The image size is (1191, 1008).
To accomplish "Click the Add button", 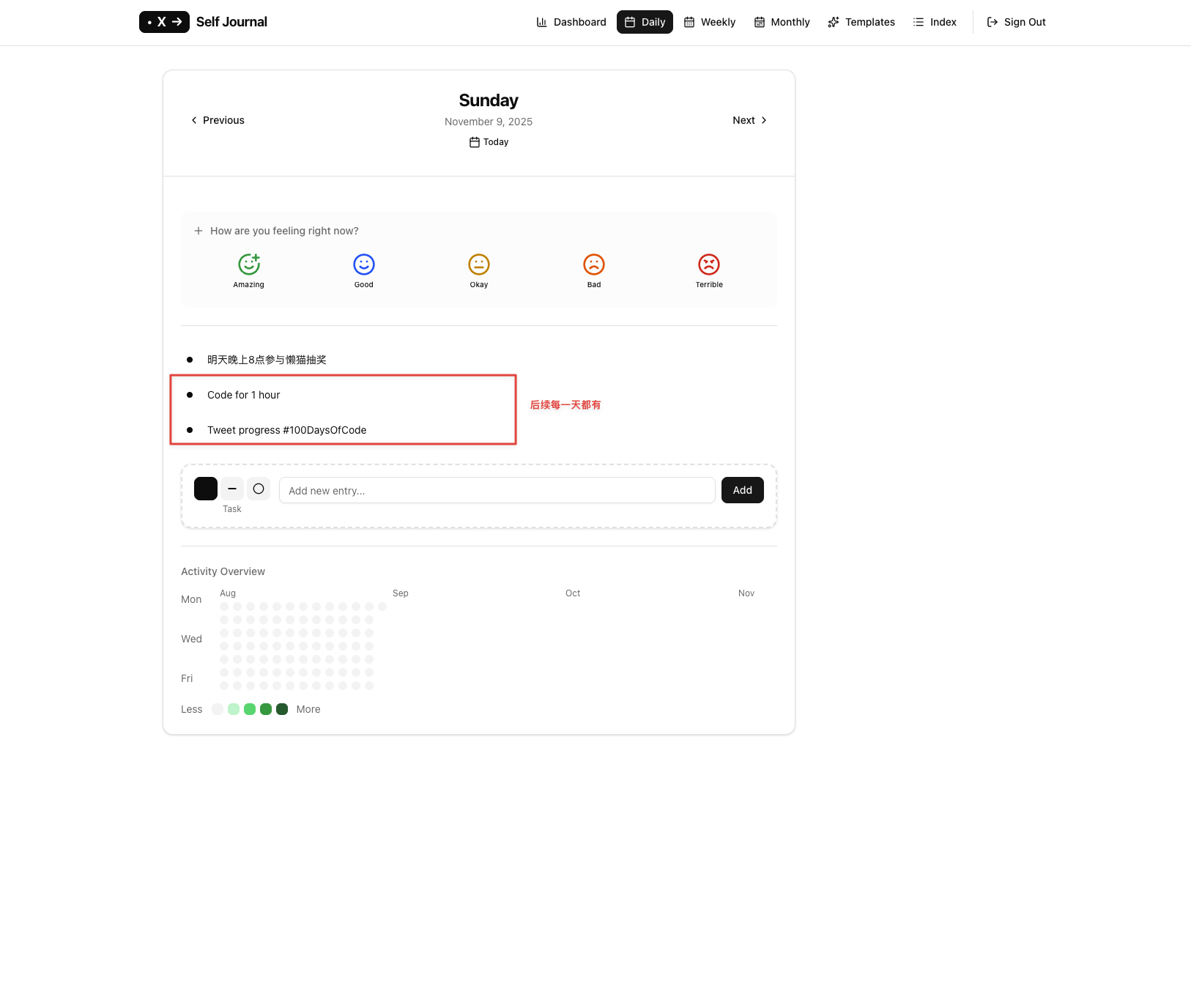I will (743, 490).
